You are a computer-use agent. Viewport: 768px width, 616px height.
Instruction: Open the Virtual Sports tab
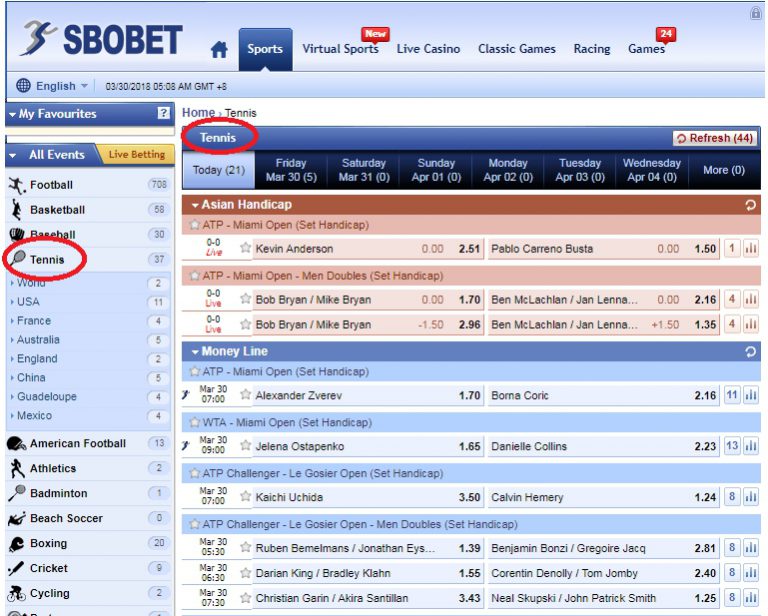tap(340, 49)
